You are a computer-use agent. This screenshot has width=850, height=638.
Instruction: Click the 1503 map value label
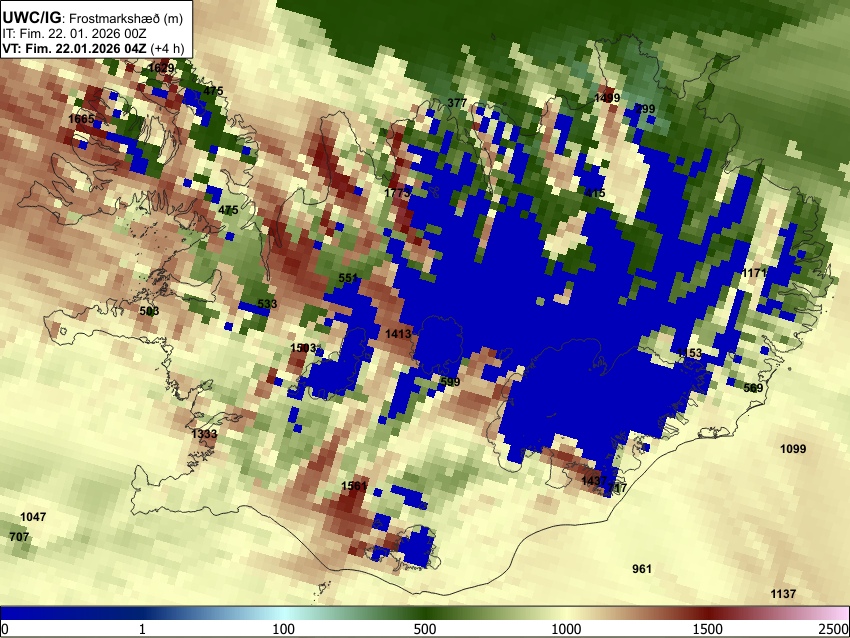[x=304, y=348]
